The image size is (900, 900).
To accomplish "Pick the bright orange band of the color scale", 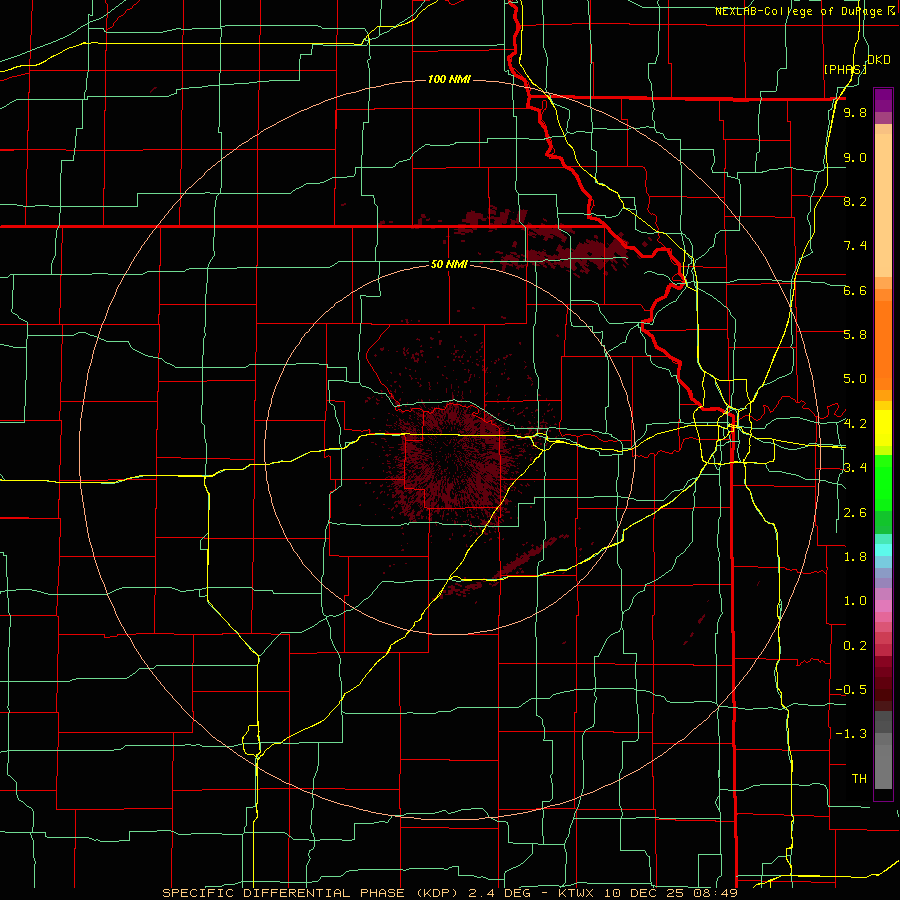I will pyautogui.click(x=883, y=346).
